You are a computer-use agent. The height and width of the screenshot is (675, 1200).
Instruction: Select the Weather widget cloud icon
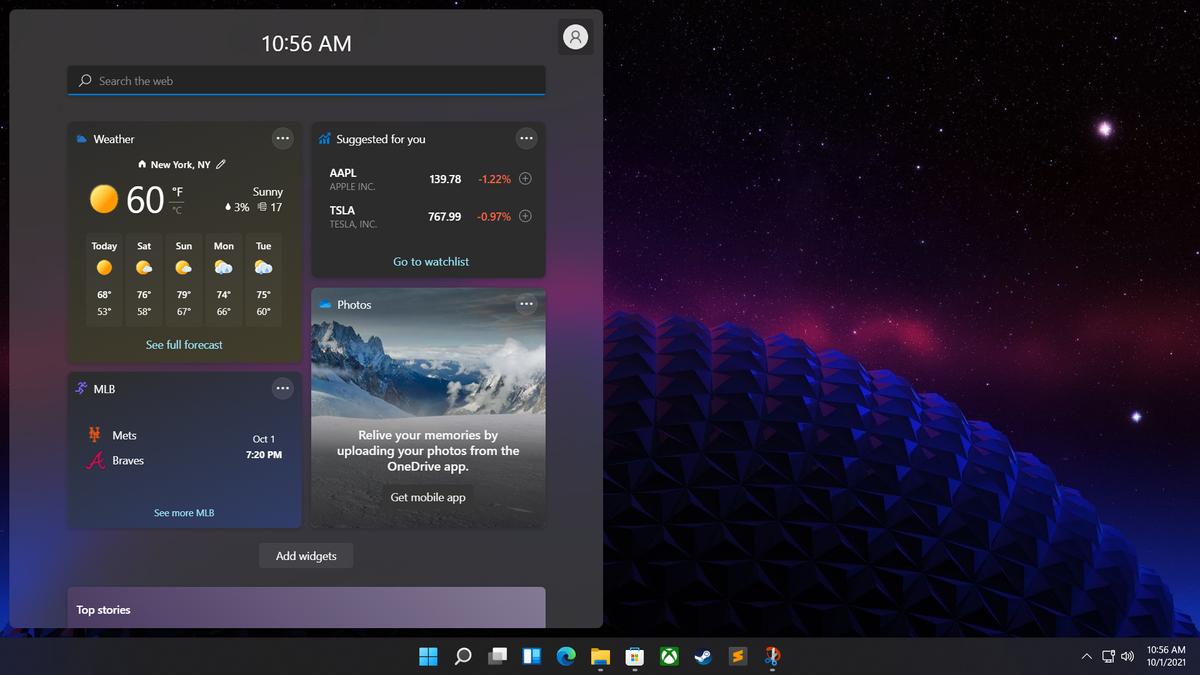point(82,138)
